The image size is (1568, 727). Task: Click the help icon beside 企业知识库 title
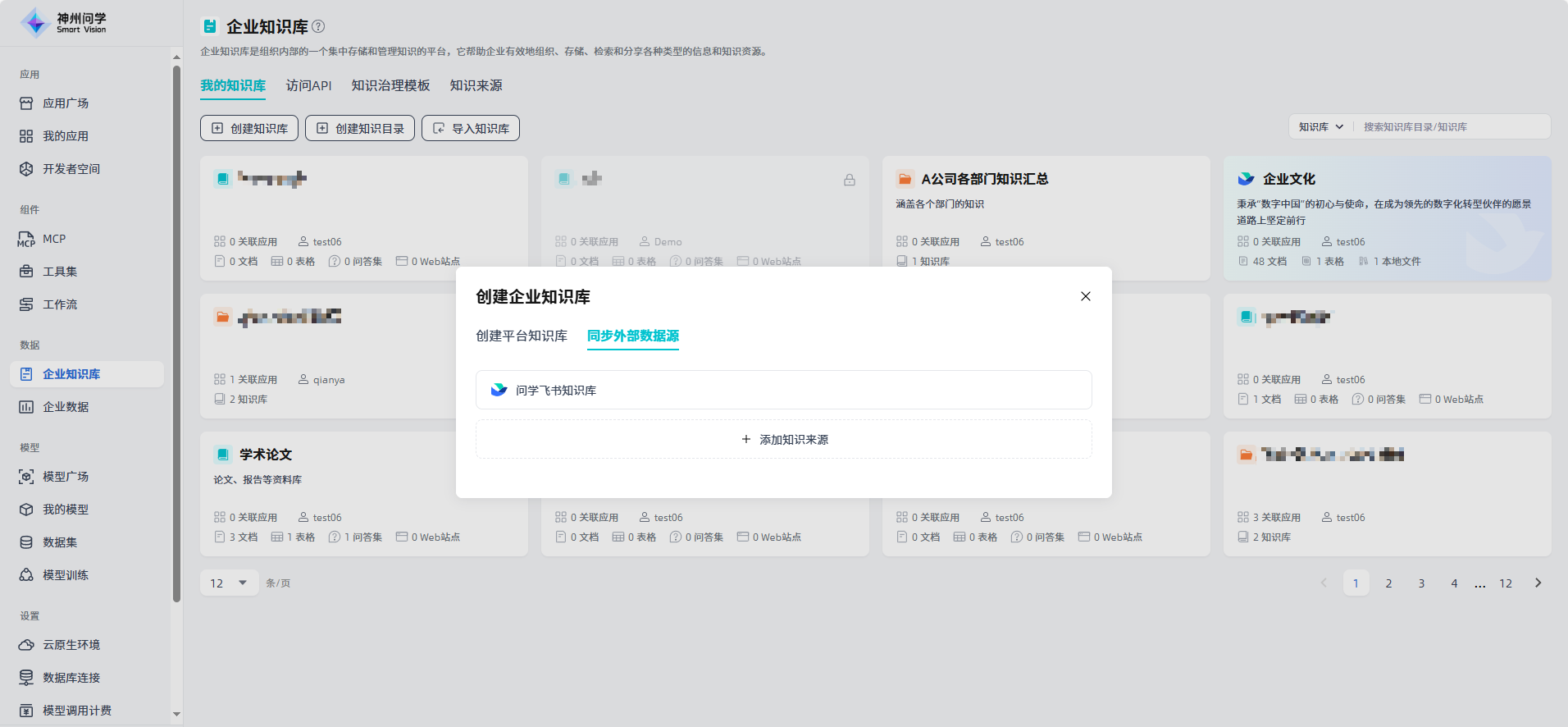[318, 26]
